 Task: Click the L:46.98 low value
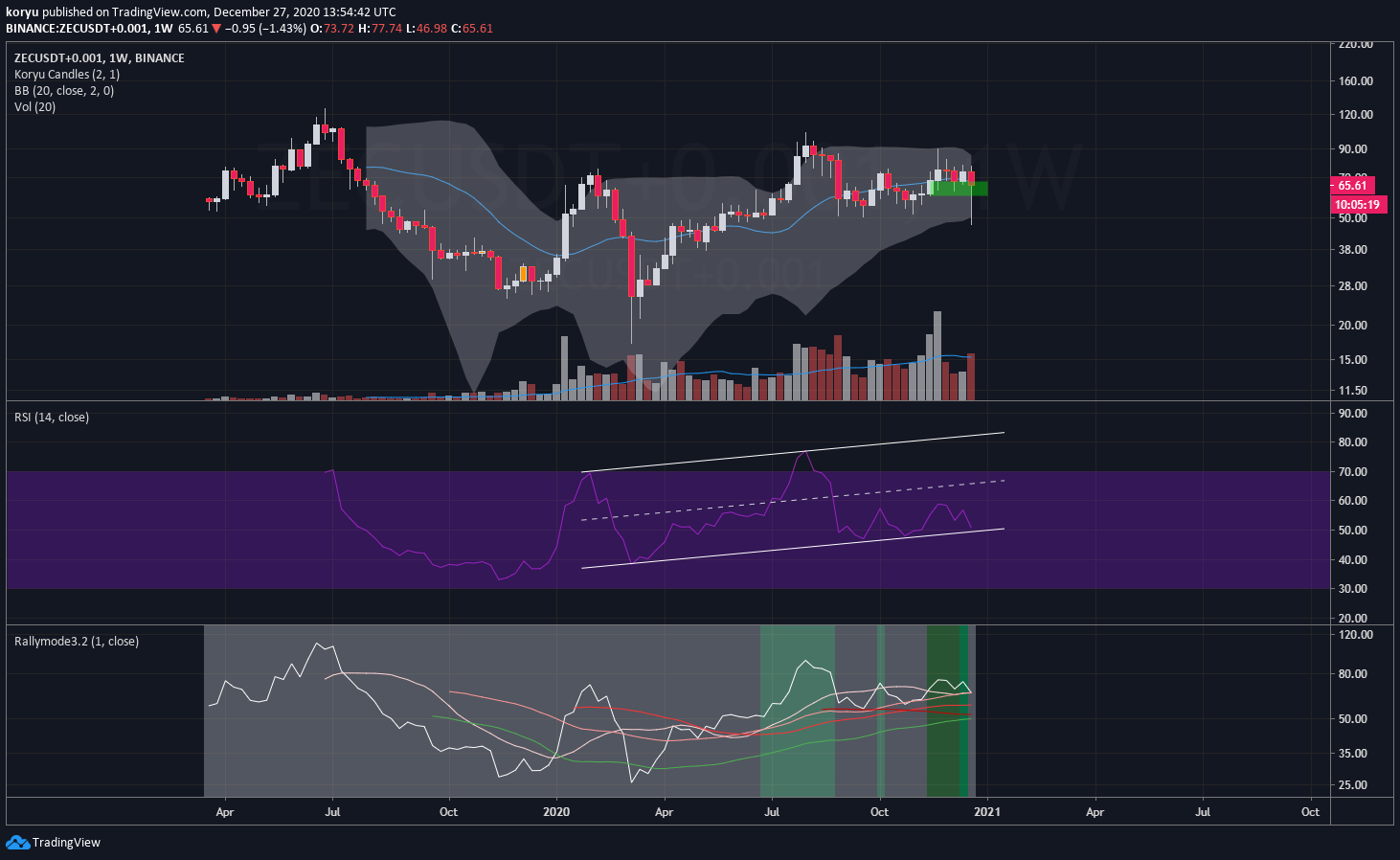click(x=426, y=29)
